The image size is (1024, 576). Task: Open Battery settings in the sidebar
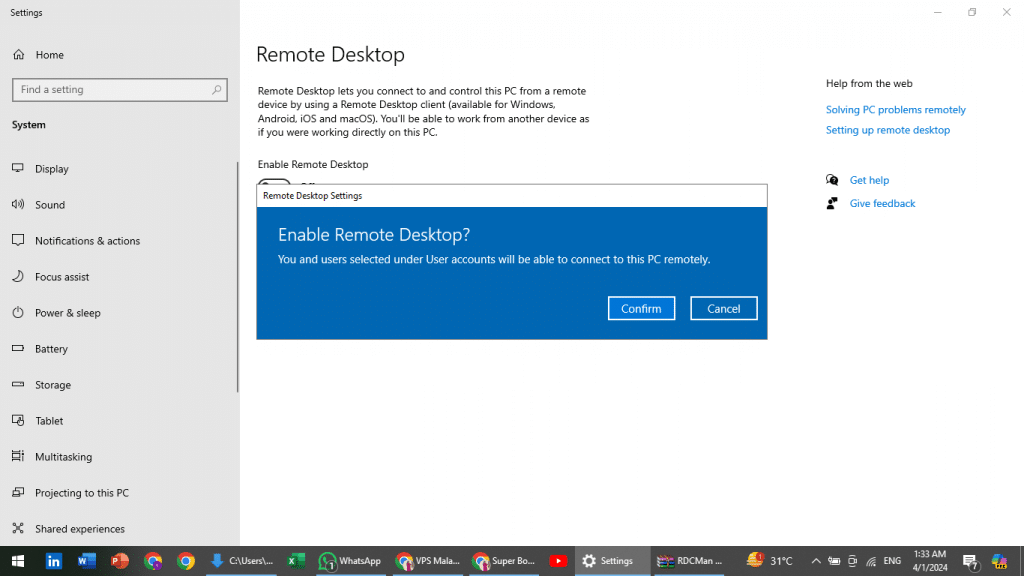(53, 348)
